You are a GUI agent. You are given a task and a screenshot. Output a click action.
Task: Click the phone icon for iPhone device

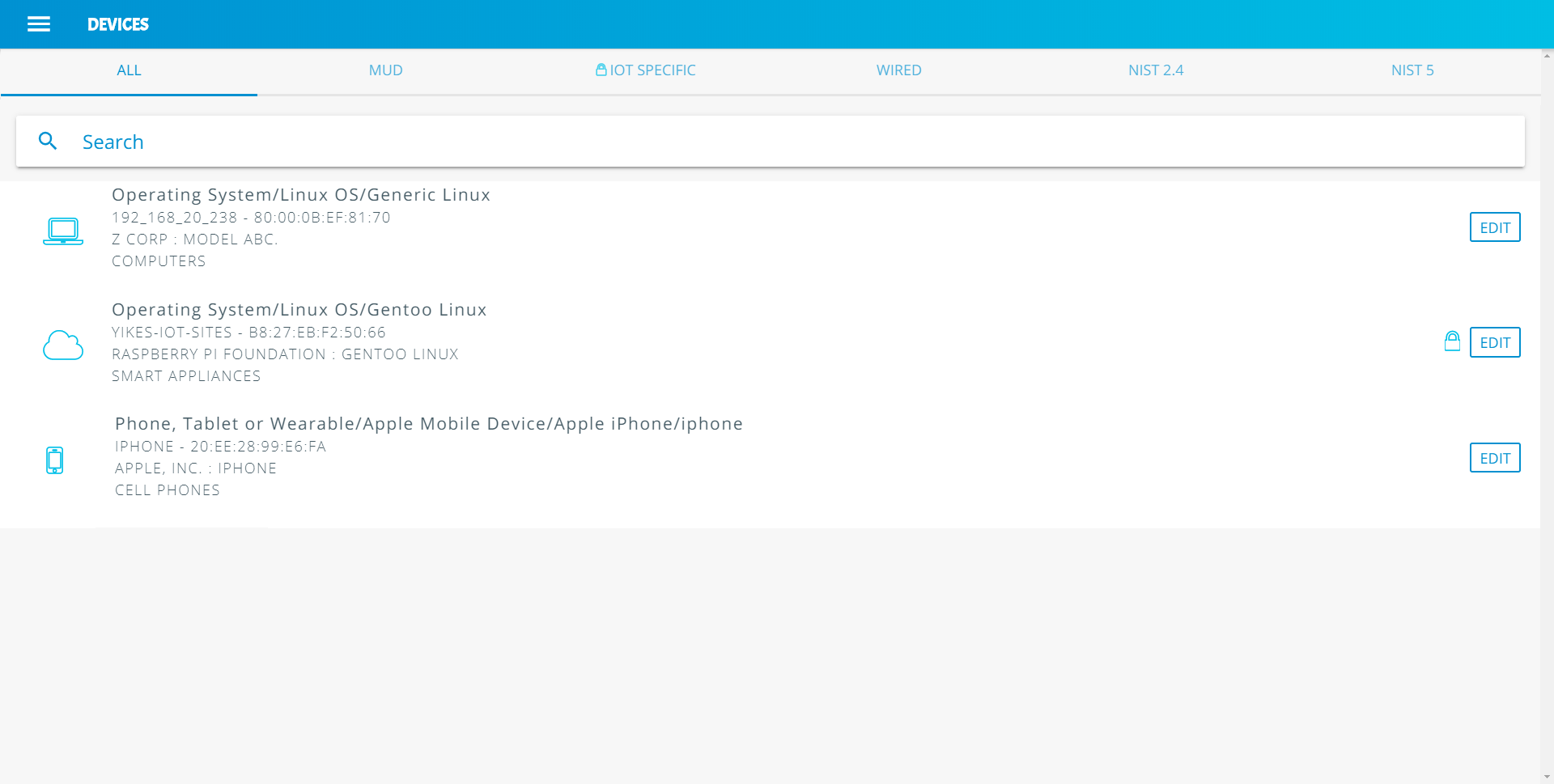pos(55,460)
